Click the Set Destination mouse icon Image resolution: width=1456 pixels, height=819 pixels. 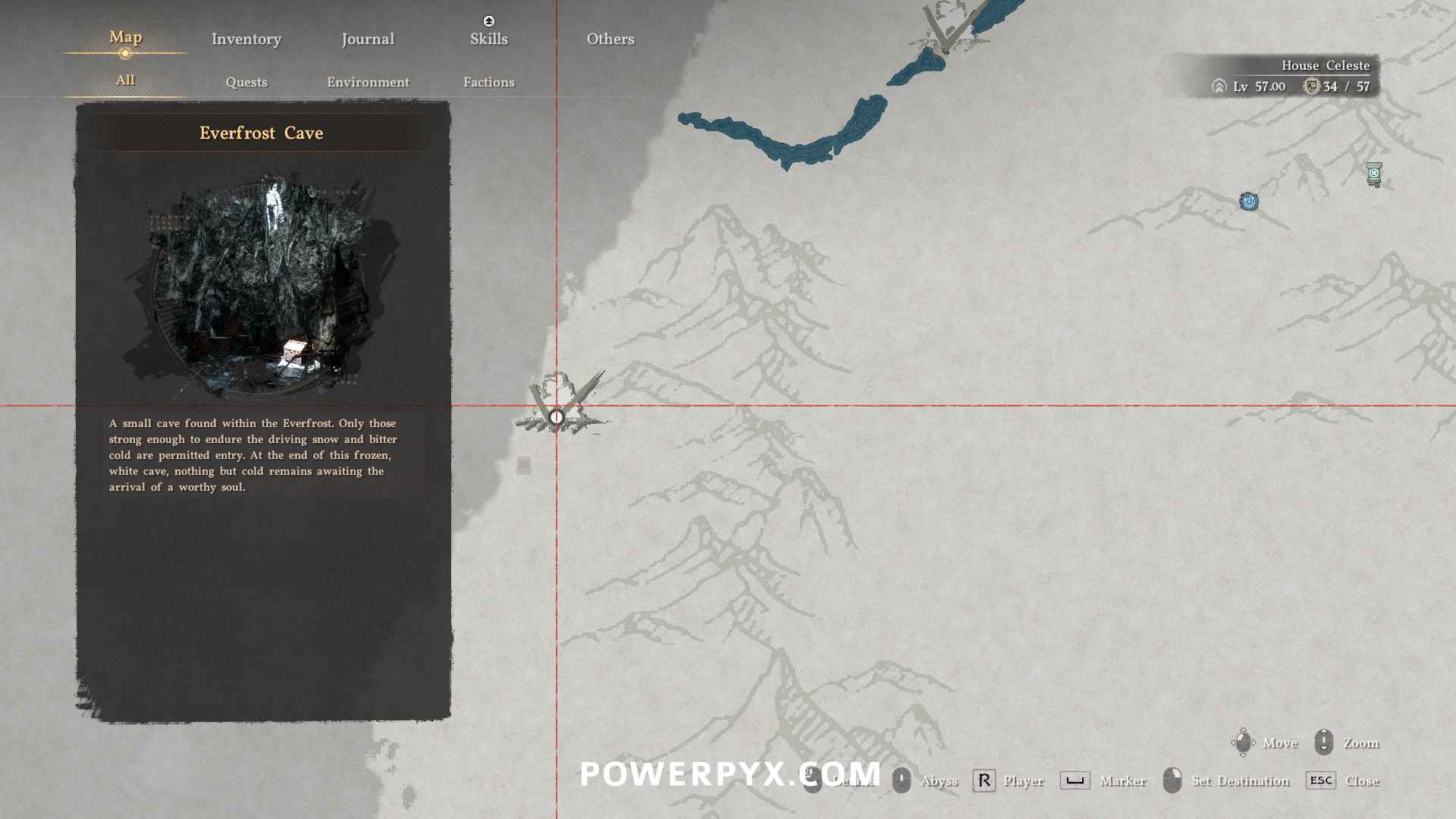[1172, 780]
